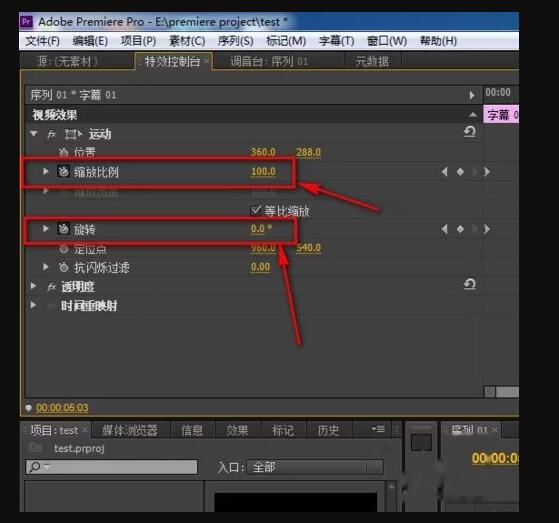559x523 pixels.
Task: Open the 元数据 tab
Action: pyautogui.click(x=372, y=62)
